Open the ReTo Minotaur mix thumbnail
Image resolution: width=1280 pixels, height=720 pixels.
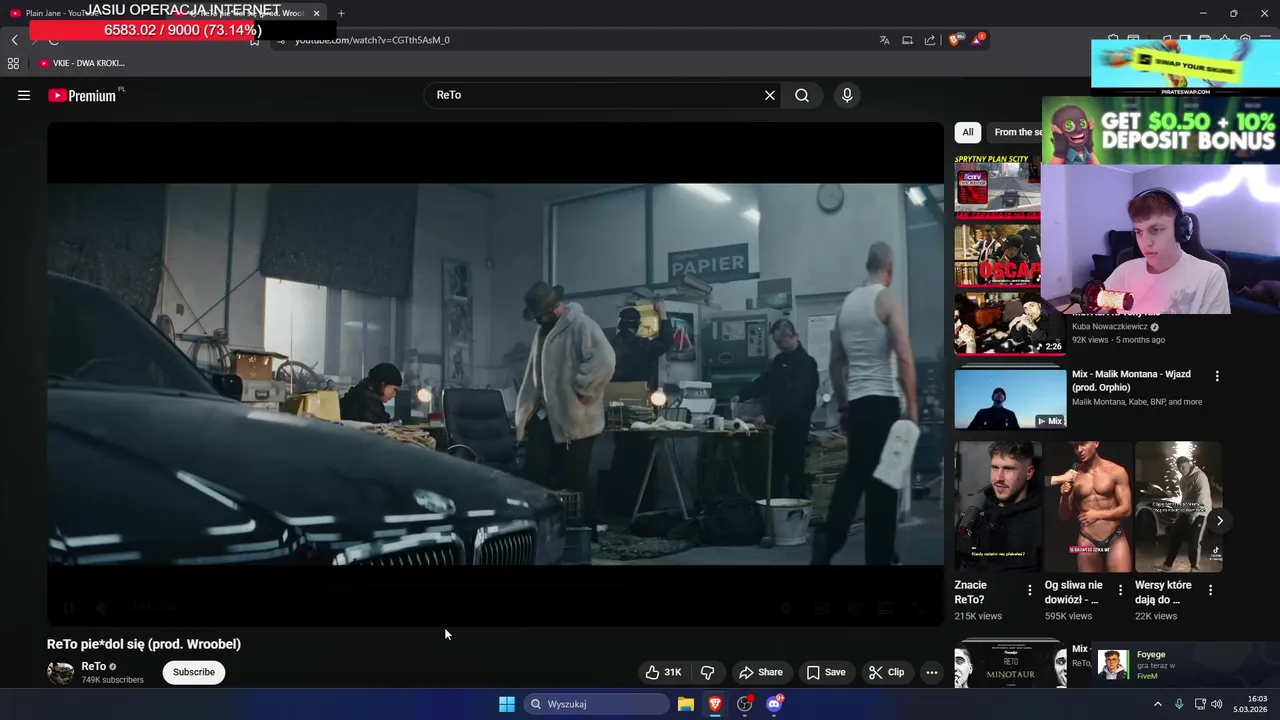1010,664
